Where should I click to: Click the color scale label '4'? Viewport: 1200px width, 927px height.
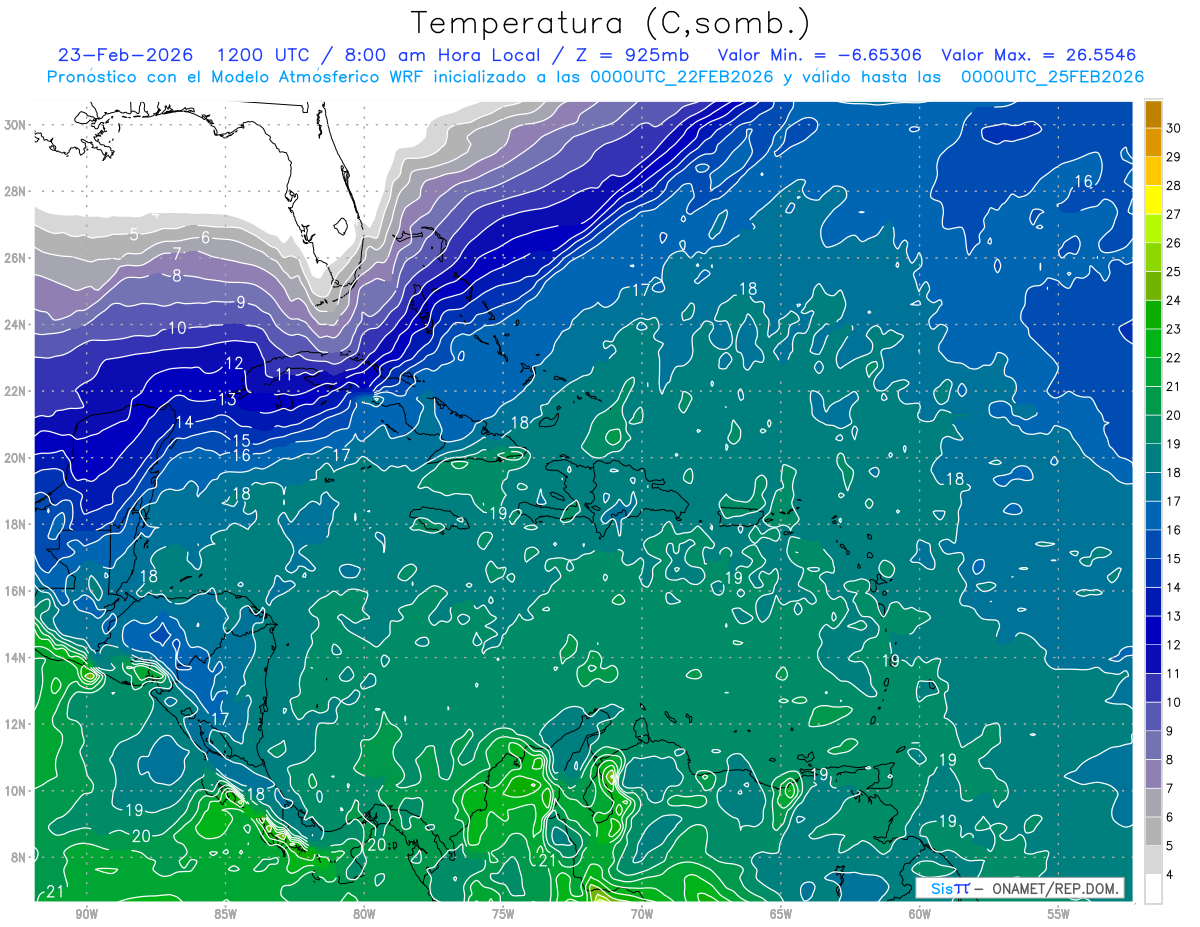[x=1170, y=875]
